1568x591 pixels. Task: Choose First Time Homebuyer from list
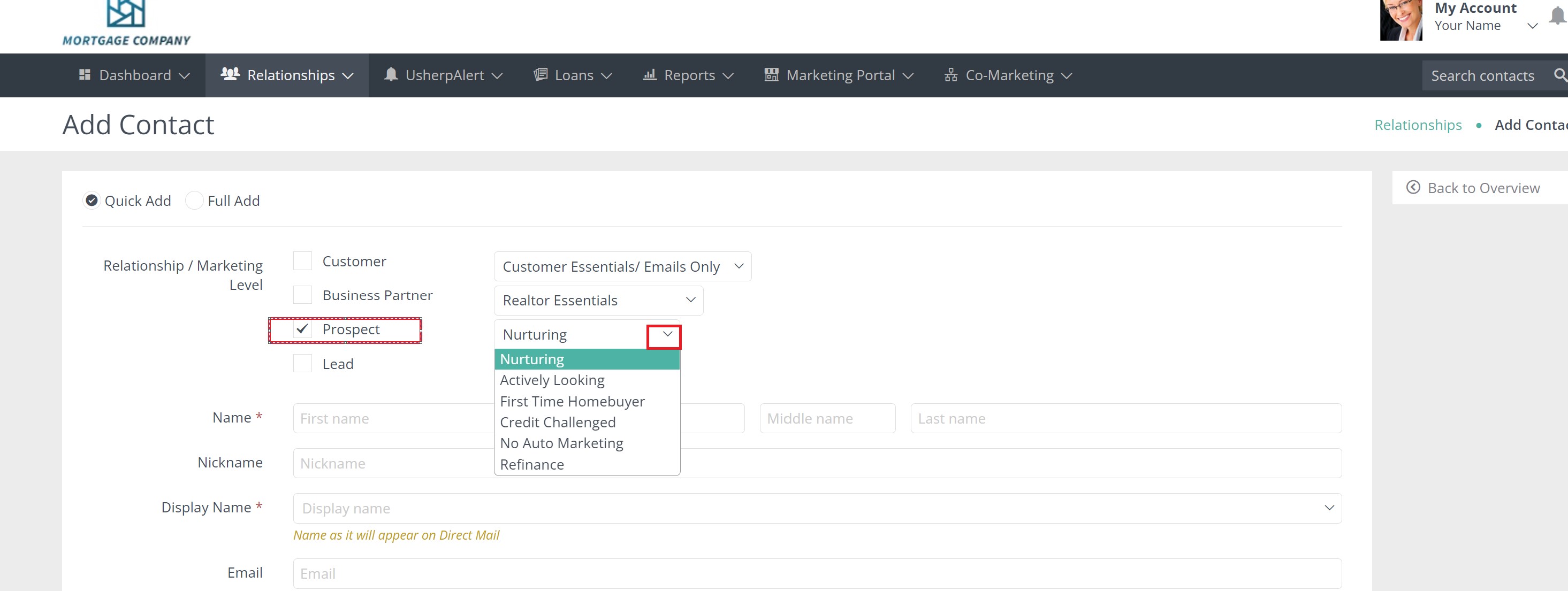[x=572, y=401]
